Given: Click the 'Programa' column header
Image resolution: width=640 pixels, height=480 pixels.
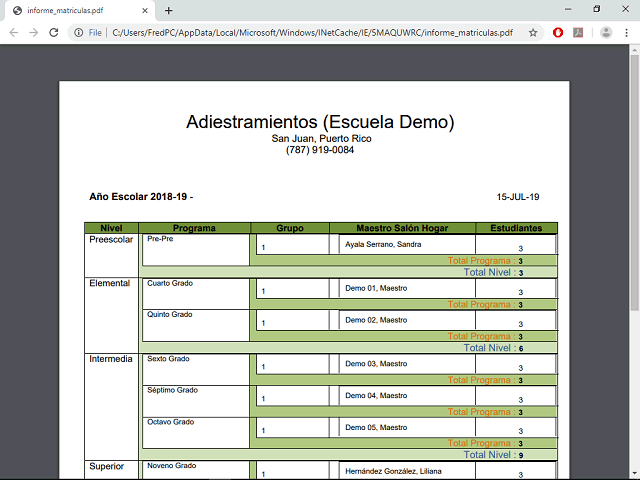Looking at the screenshot, I should click(194, 228).
